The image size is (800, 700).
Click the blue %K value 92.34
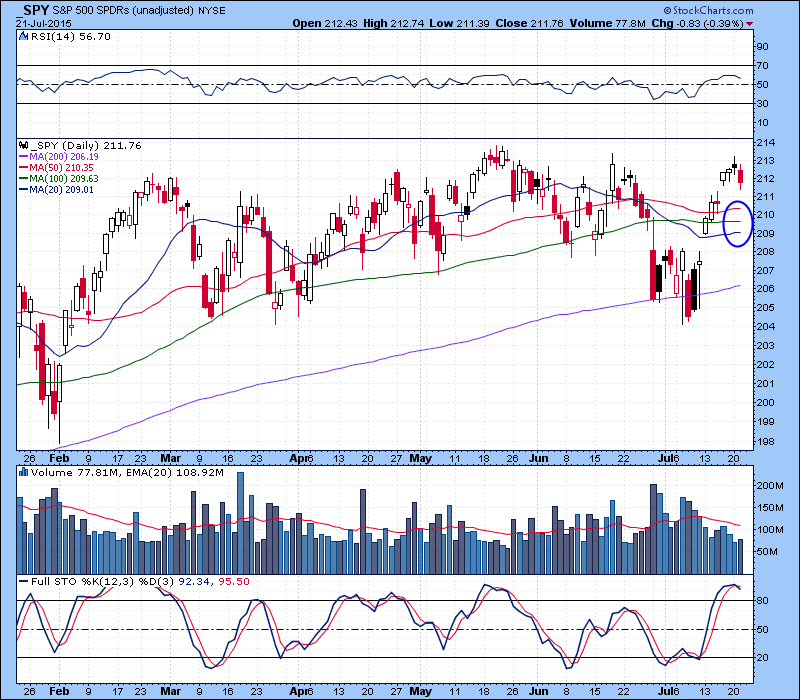pyautogui.click(x=193, y=581)
